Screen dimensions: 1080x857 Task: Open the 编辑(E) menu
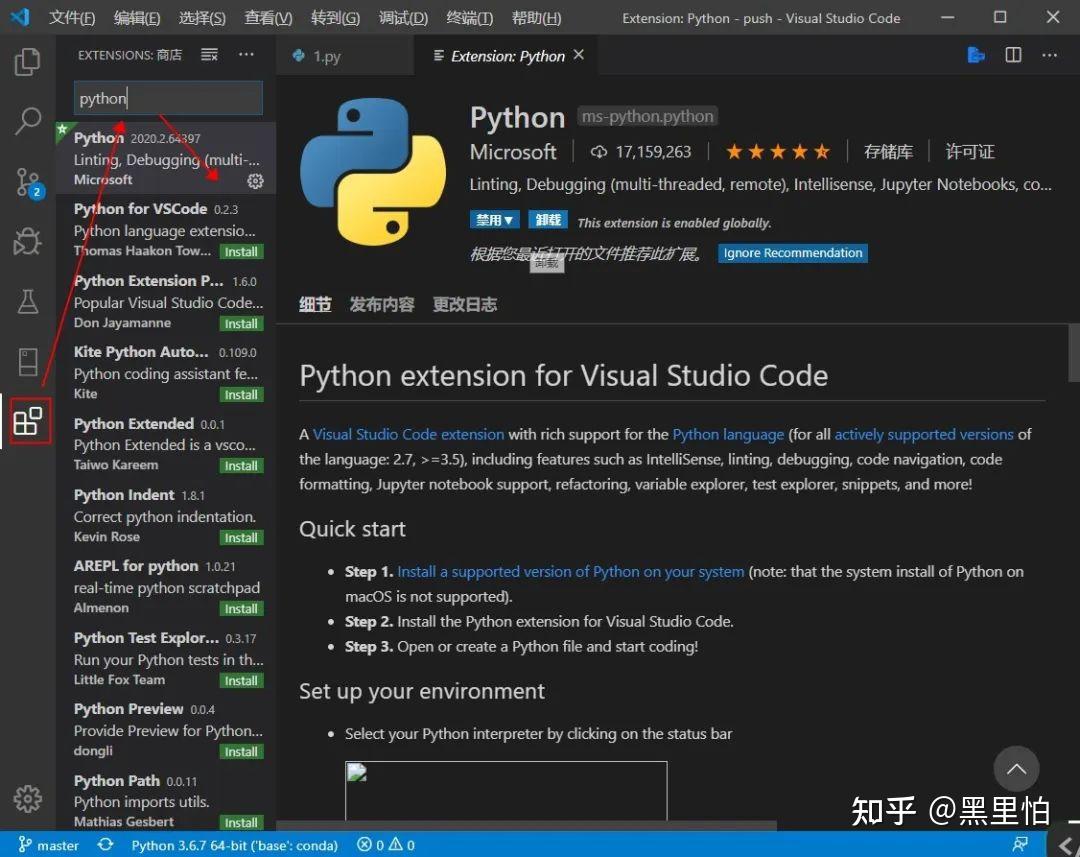click(x=137, y=17)
